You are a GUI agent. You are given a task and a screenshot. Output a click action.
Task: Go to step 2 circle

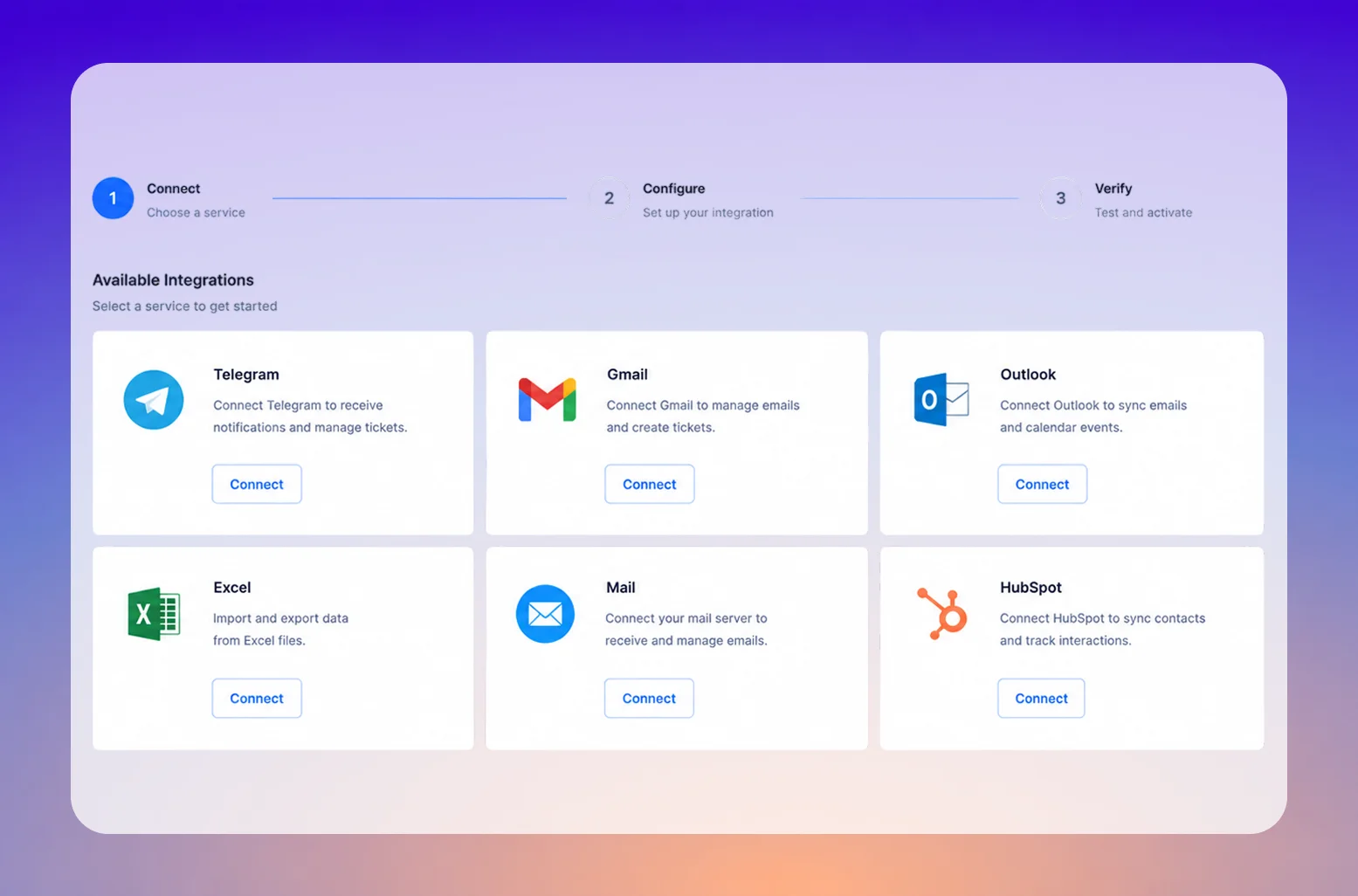(609, 198)
